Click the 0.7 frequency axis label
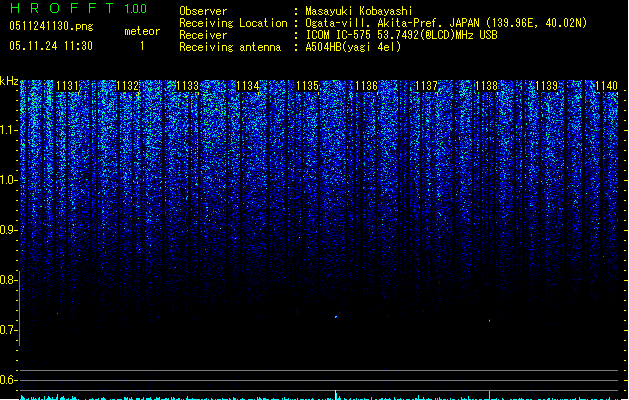 [8, 330]
